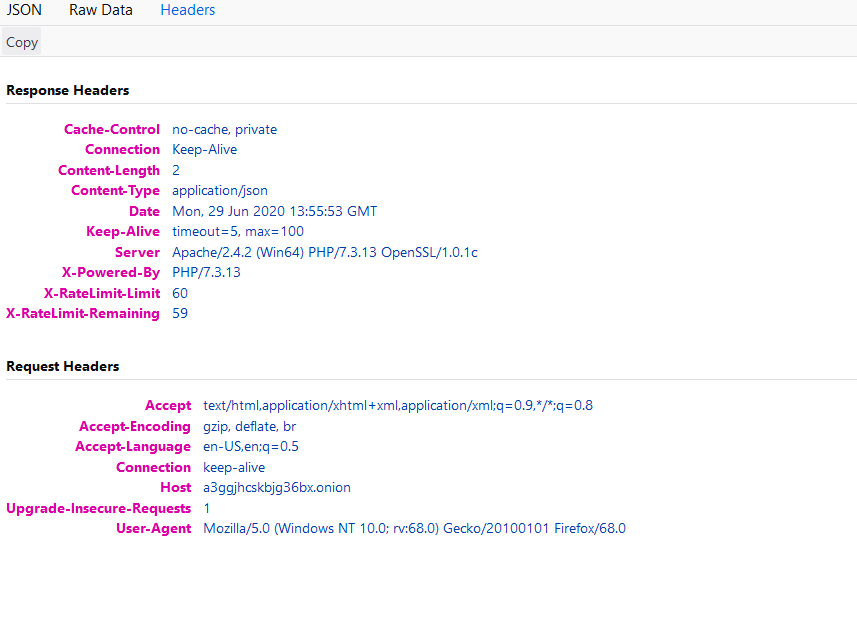Screen dimensions: 857x621
Task: Click the rate limit value 60
Action: (x=180, y=294)
